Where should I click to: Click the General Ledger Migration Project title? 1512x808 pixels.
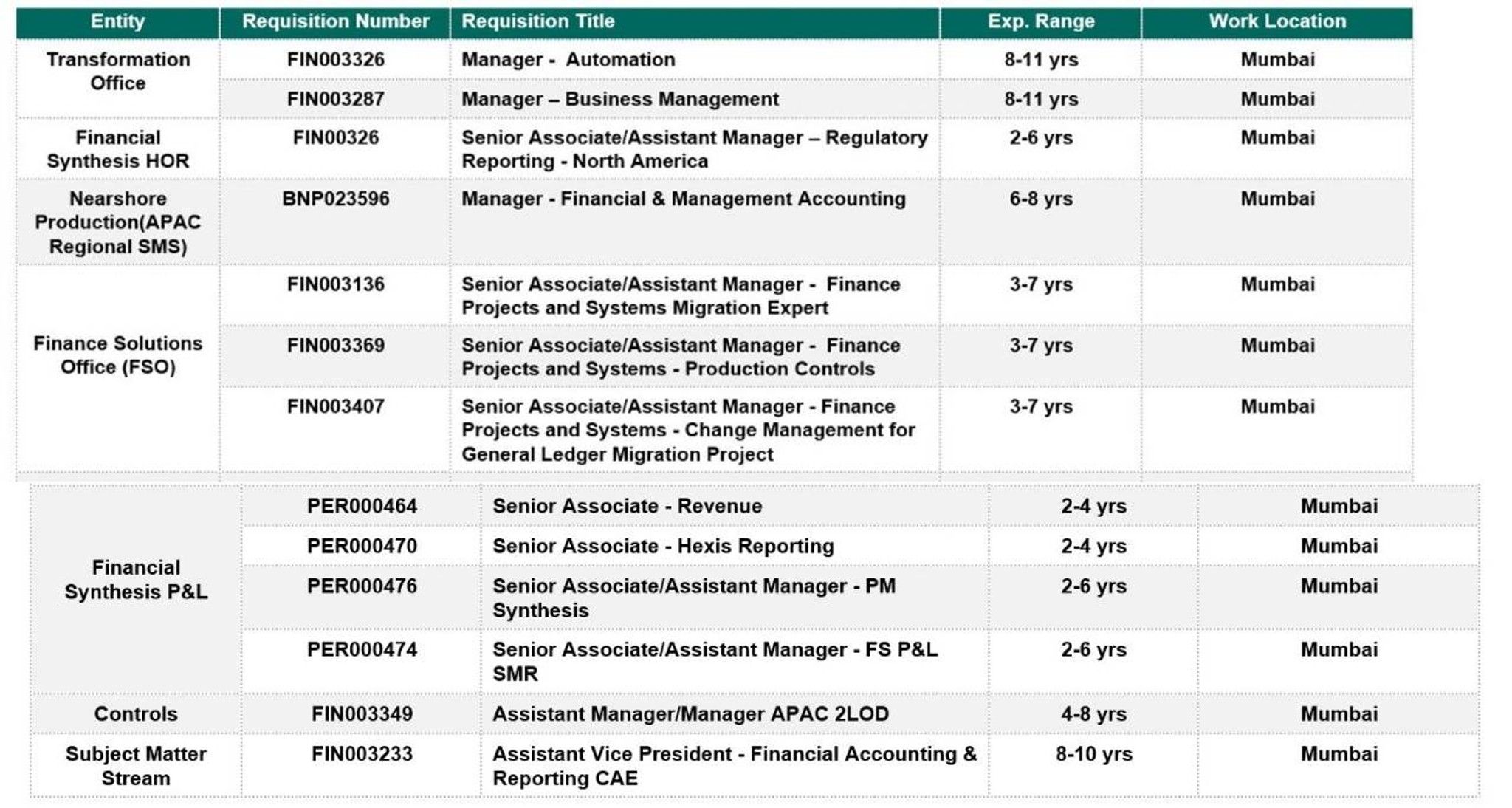617,454
